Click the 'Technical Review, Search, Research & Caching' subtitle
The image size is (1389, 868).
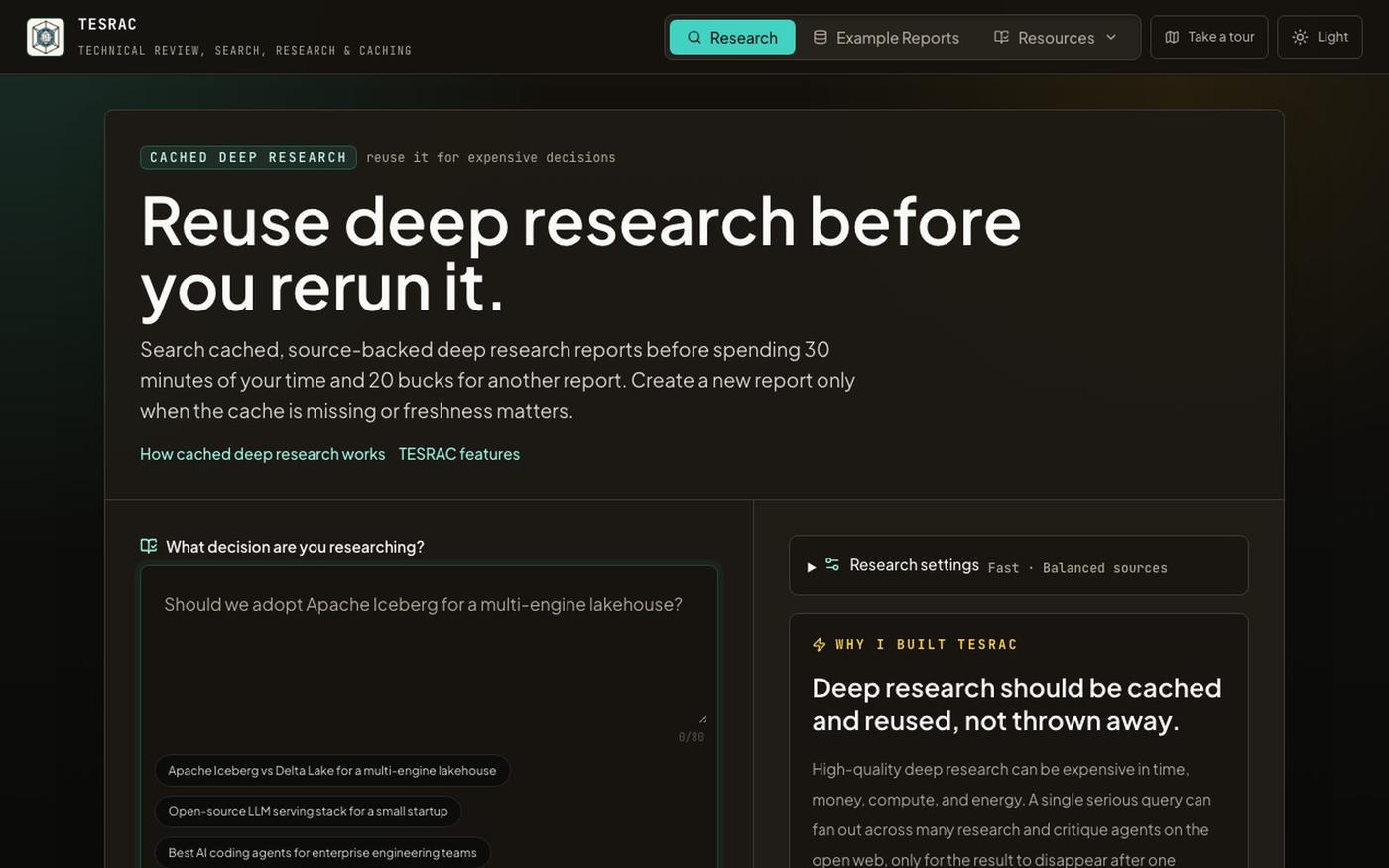(x=245, y=50)
